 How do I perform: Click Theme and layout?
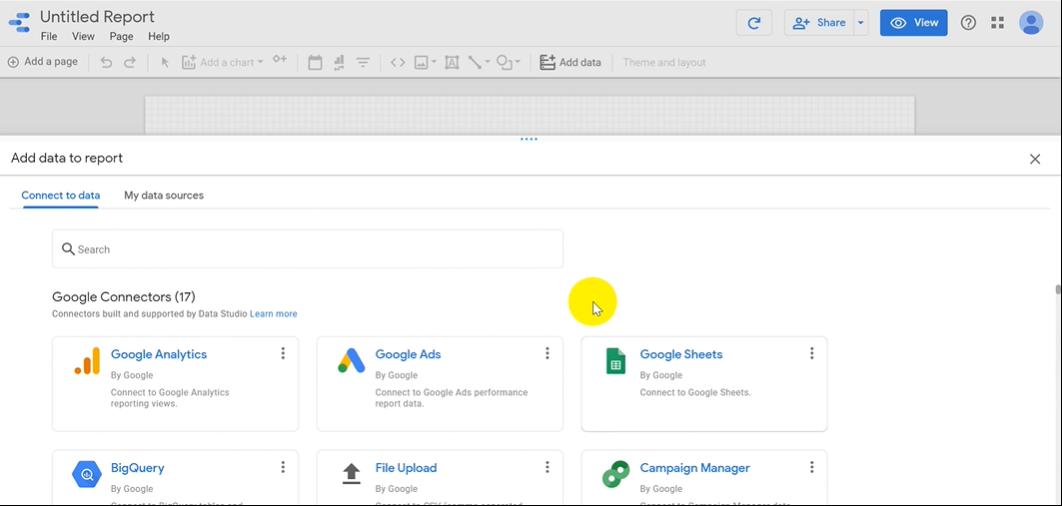[x=664, y=62]
